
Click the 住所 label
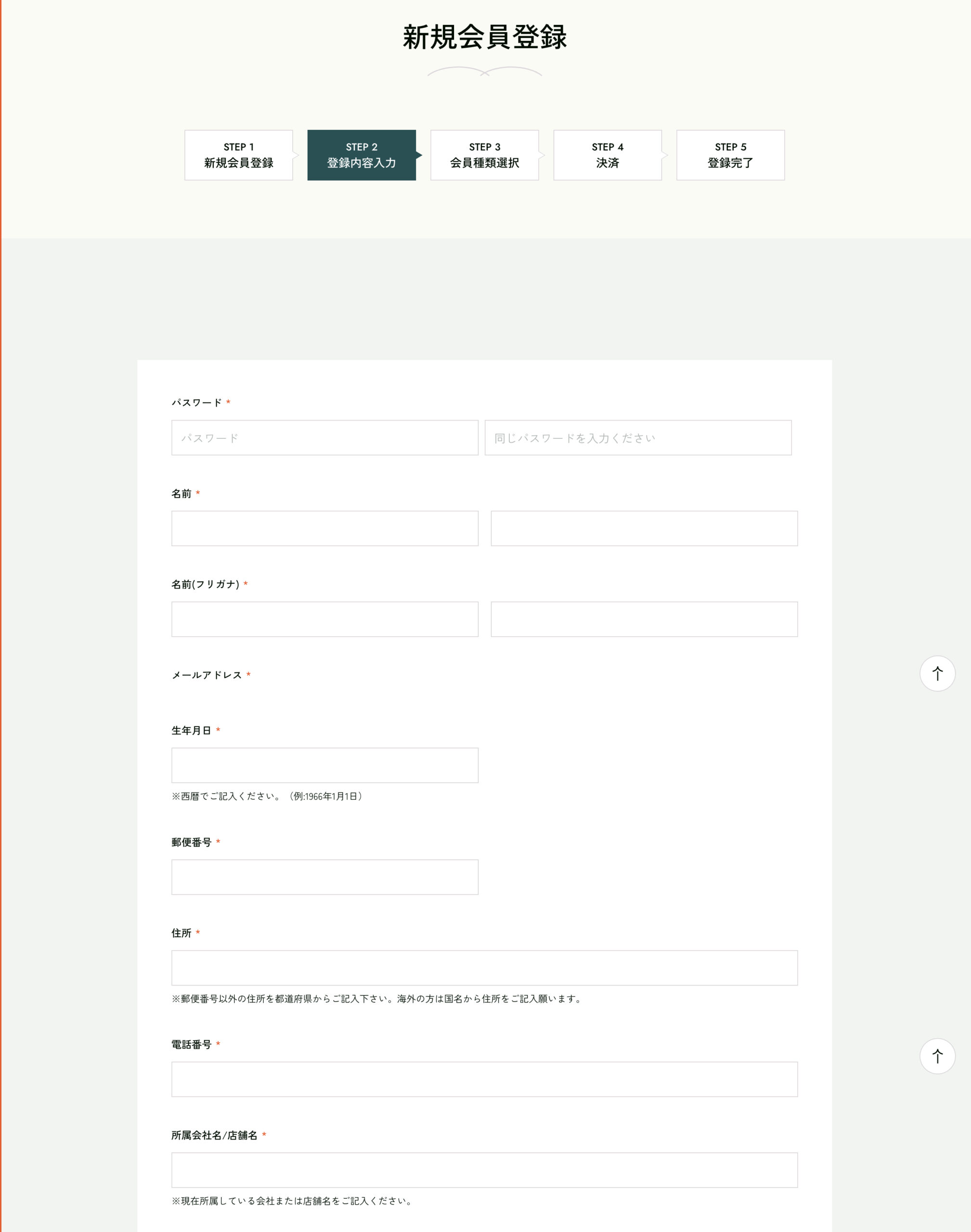click(x=181, y=933)
